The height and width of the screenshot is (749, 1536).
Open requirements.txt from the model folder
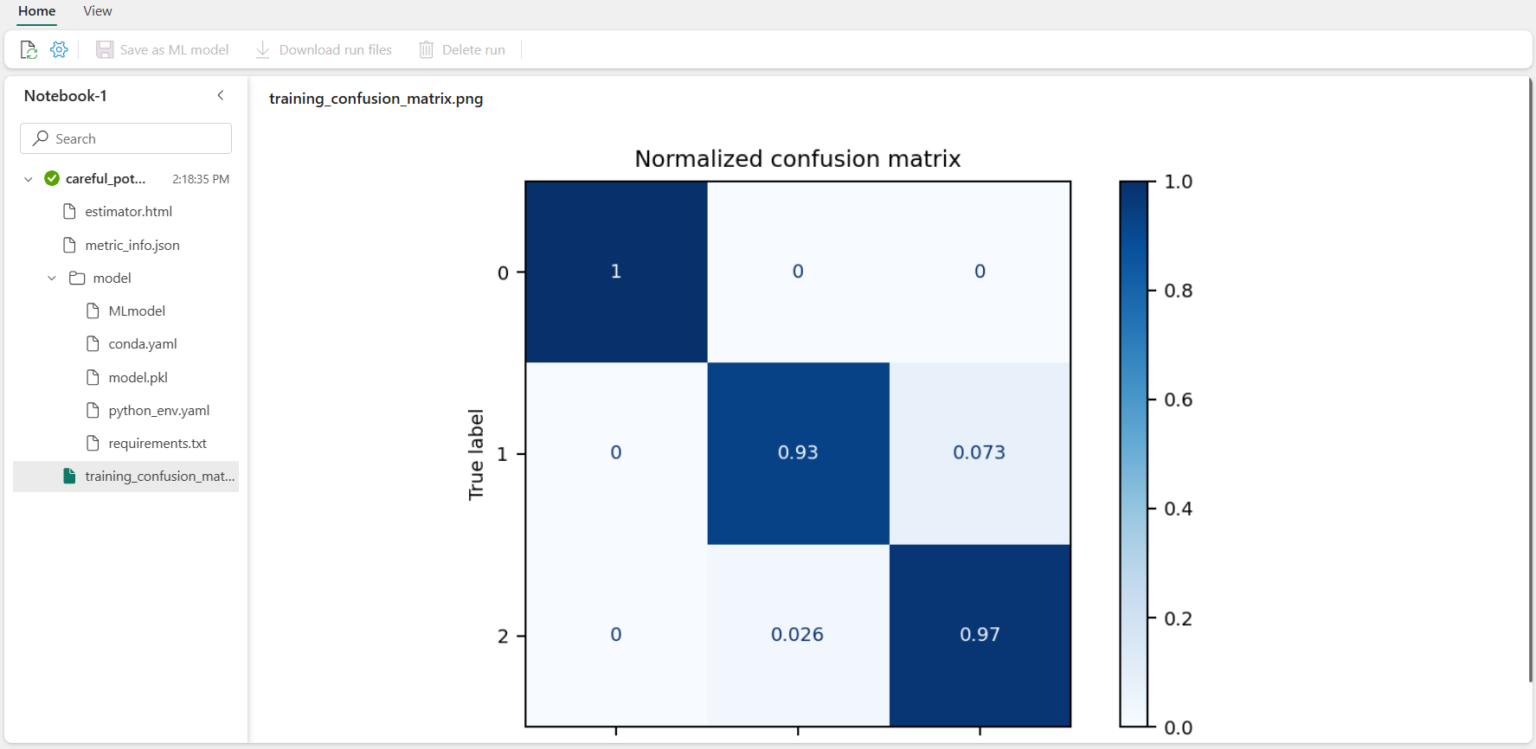[157, 443]
